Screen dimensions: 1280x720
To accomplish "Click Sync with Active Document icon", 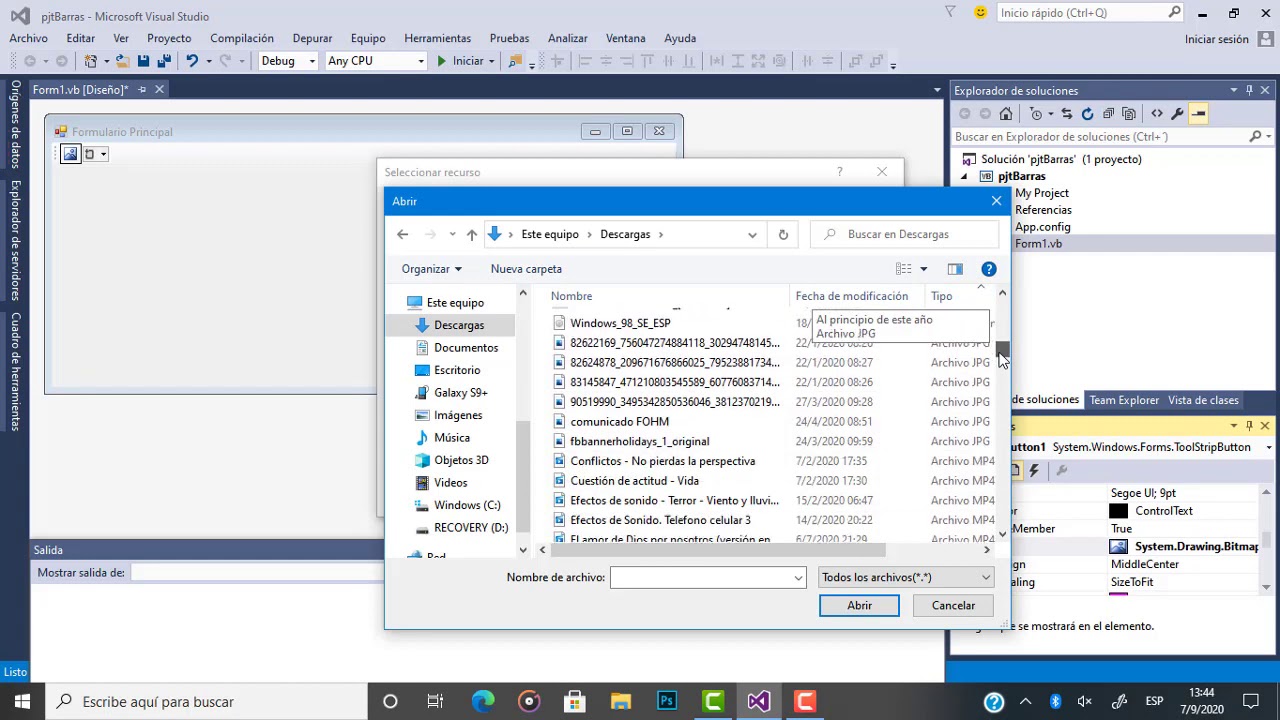I will pyautogui.click(x=1067, y=114).
